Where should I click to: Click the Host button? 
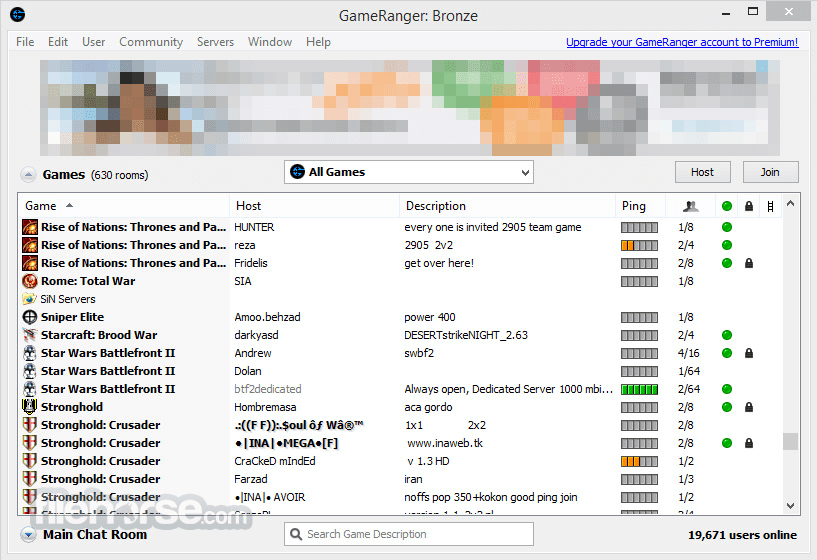[x=702, y=172]
